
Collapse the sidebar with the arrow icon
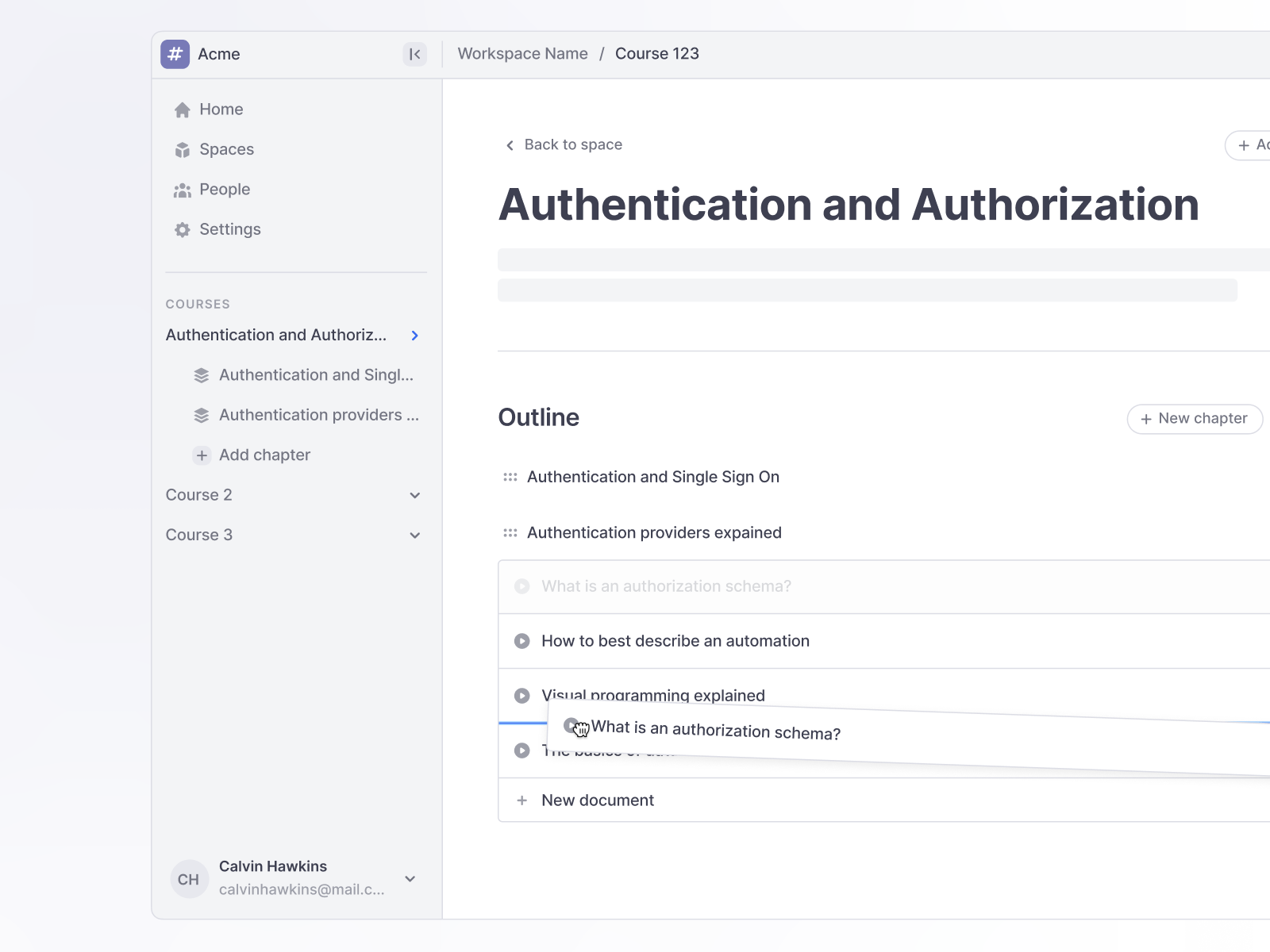414,54
